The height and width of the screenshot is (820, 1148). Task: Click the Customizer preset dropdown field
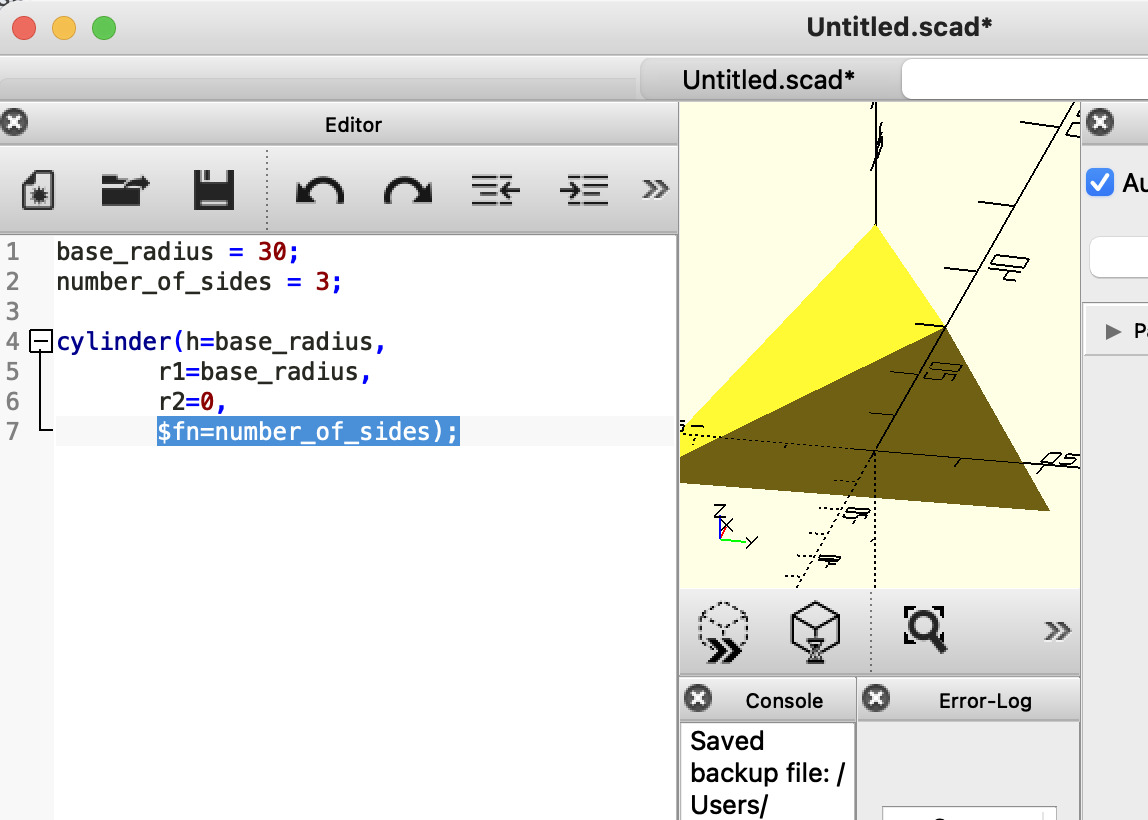[1119, 257]
